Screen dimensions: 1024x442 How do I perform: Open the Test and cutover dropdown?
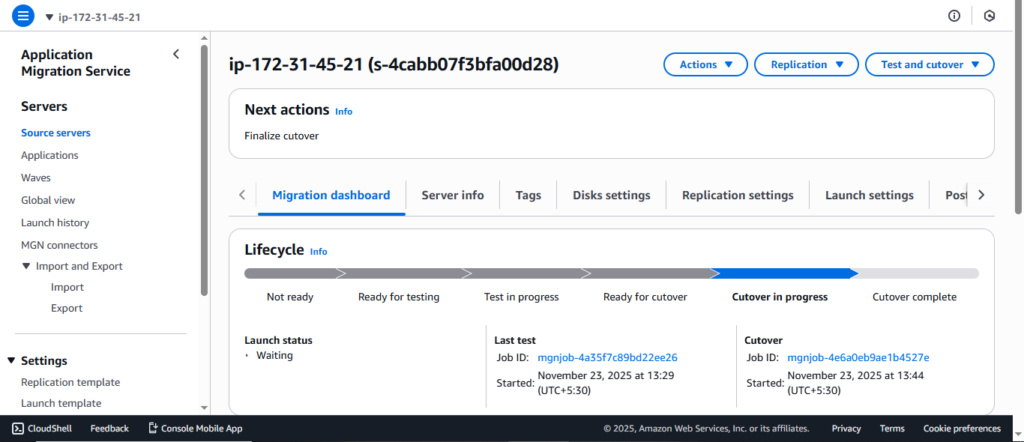929,65
